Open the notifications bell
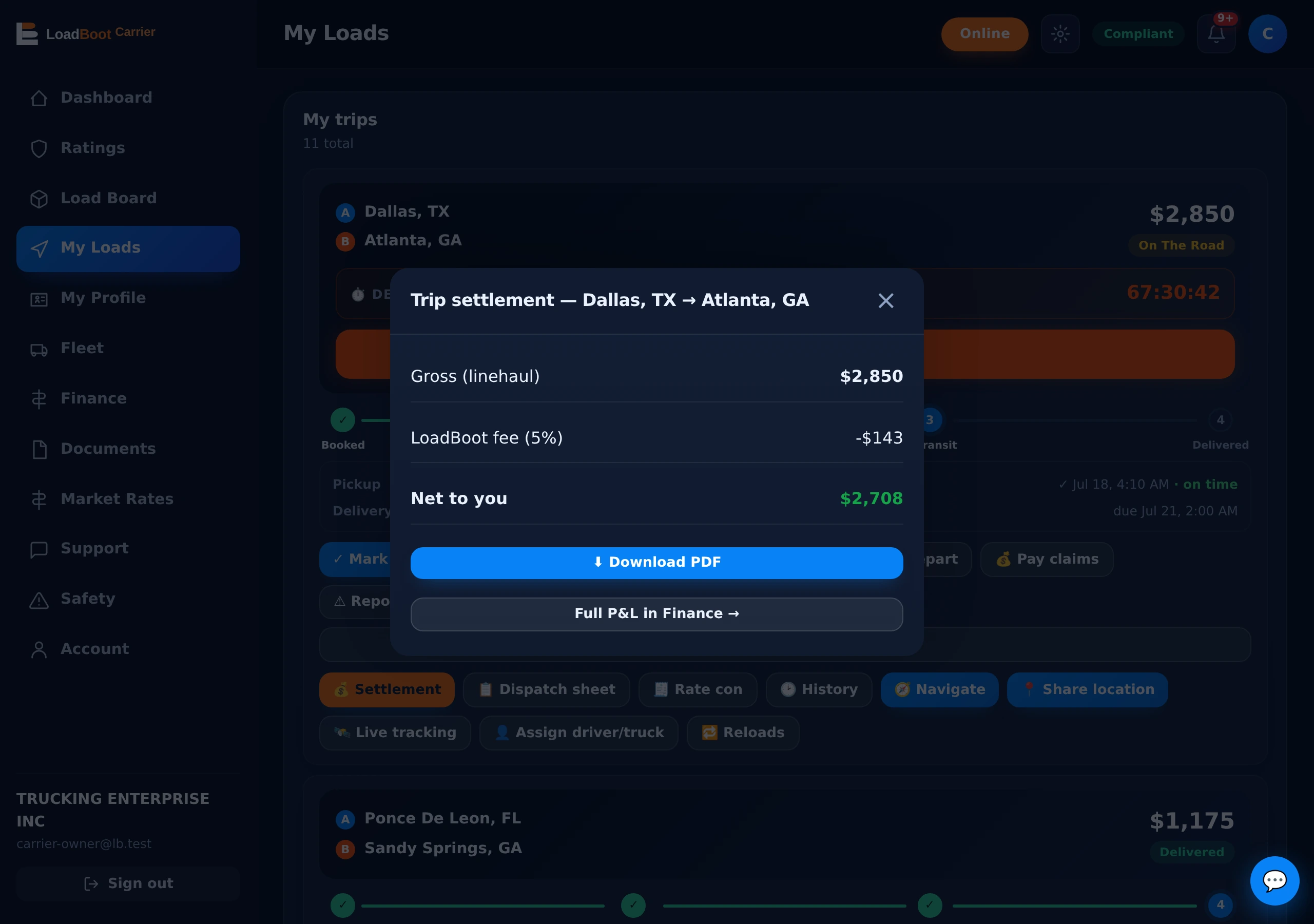The height and width of the screenshot is (924, 1314). pyautogui.click(x=1215, y=34)
